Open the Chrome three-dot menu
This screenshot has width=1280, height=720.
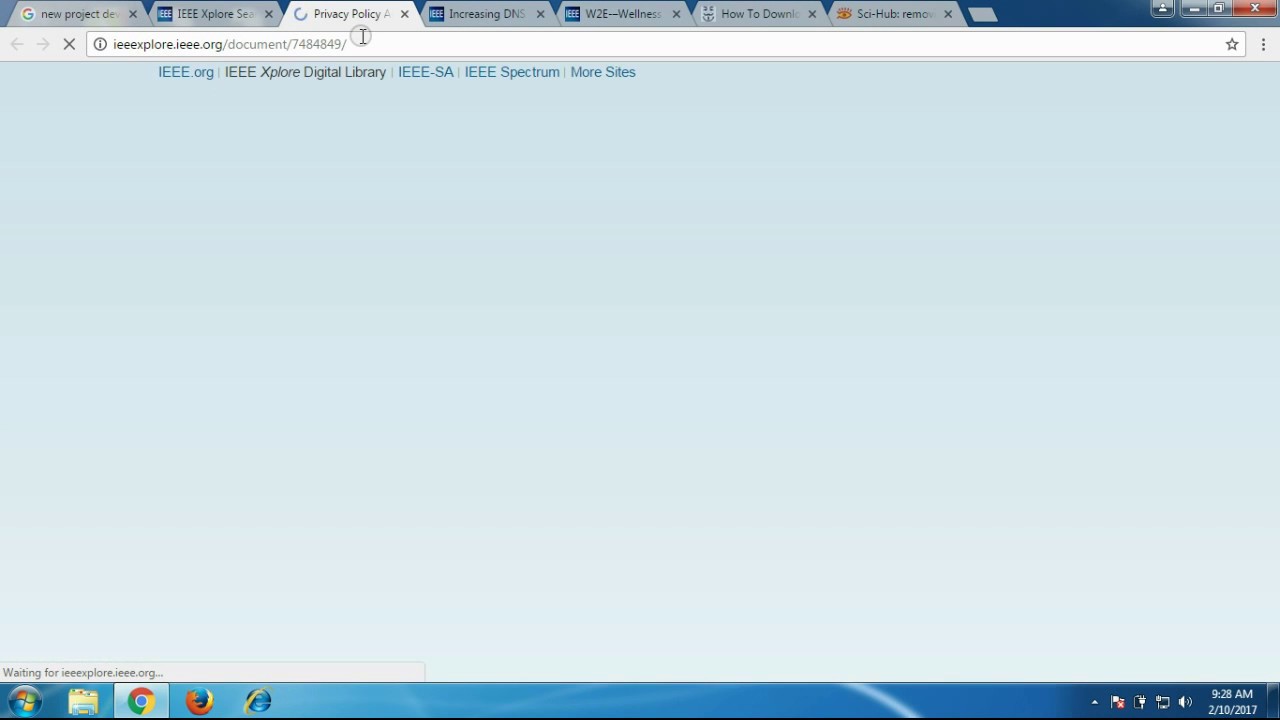1263,44
